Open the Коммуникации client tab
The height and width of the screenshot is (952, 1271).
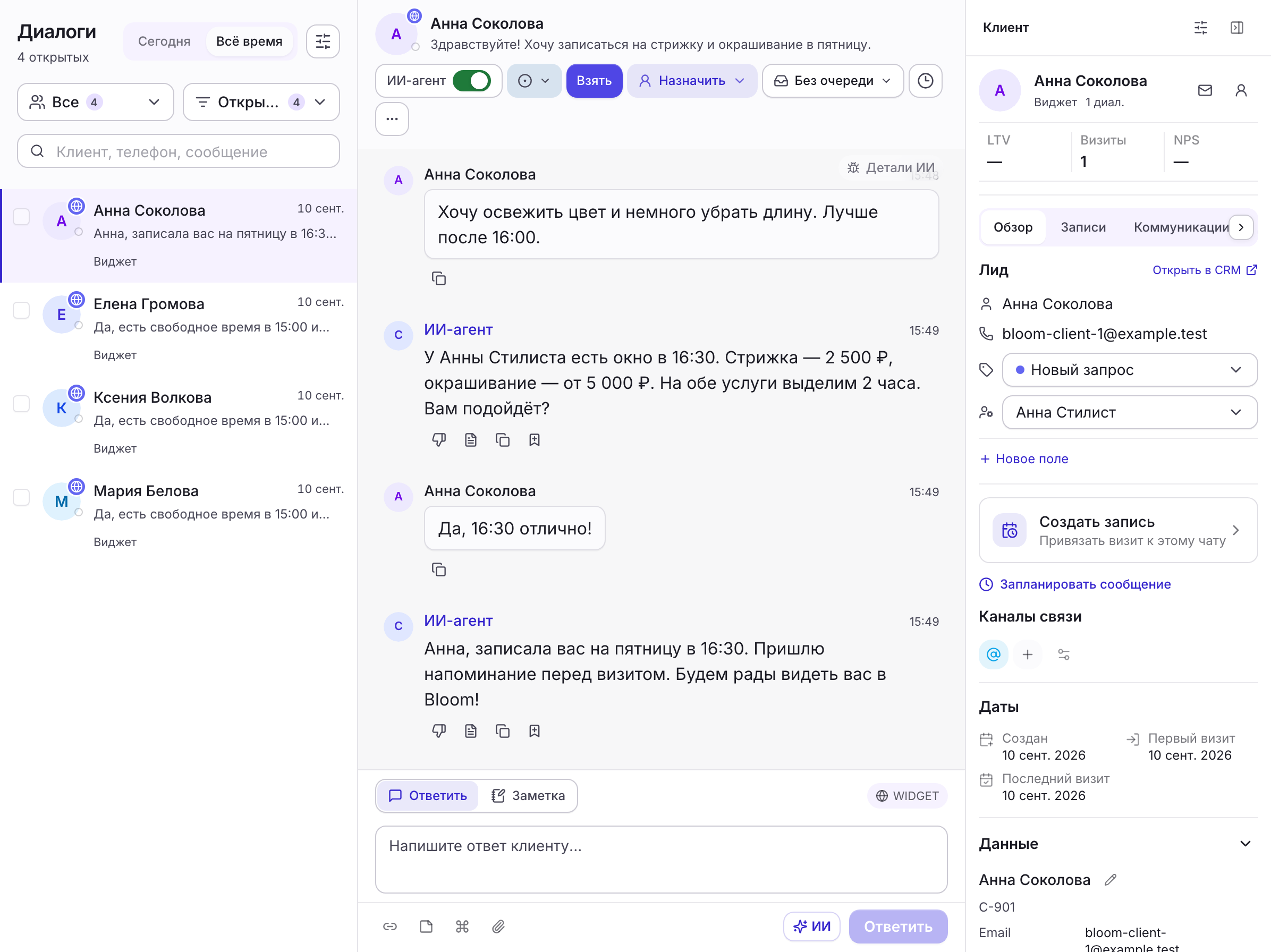coord(1181,227)
